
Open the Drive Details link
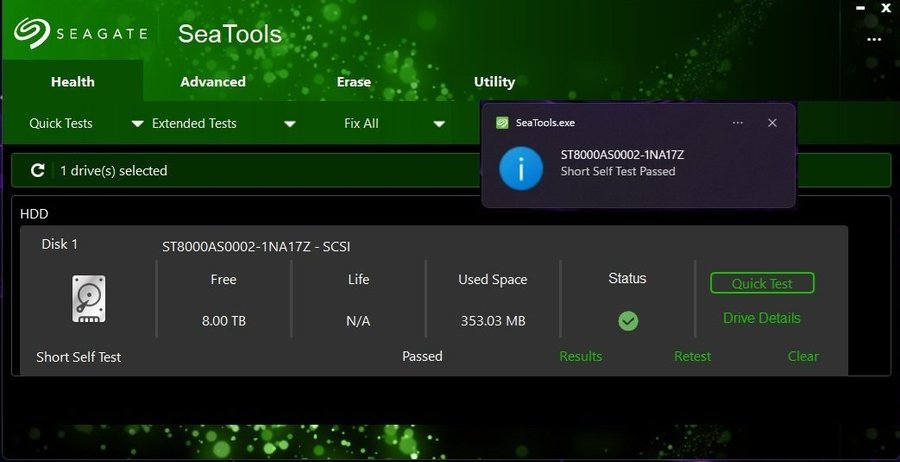[762, 318]
